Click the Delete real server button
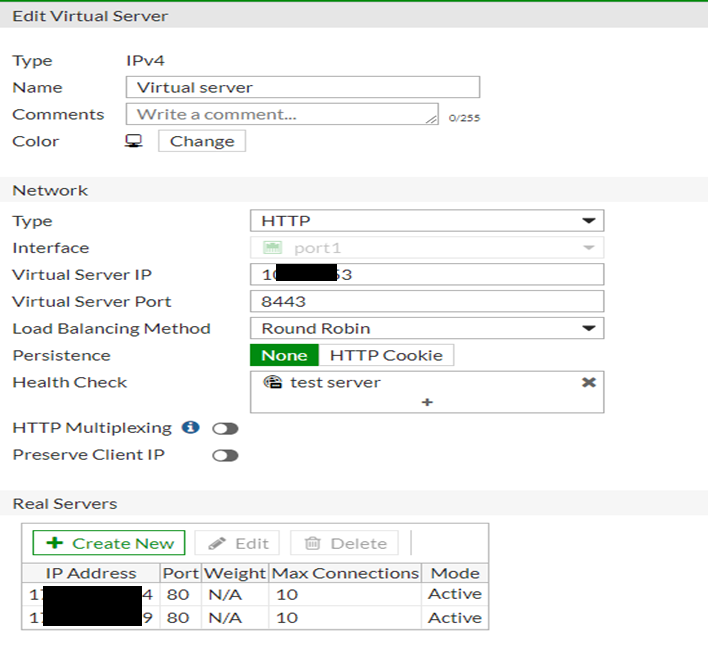Screen dimensions: 708x647 [x=345, y=543]
